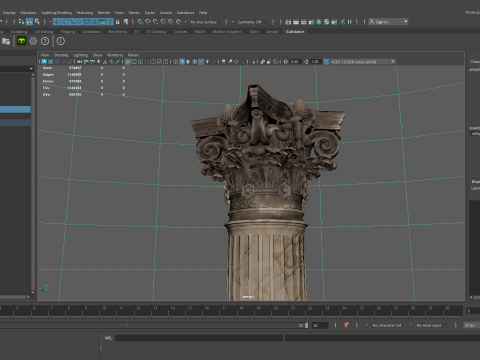Open the Render View window icon
Viewport: 480px width, 360px height.
tap(288, 22)
